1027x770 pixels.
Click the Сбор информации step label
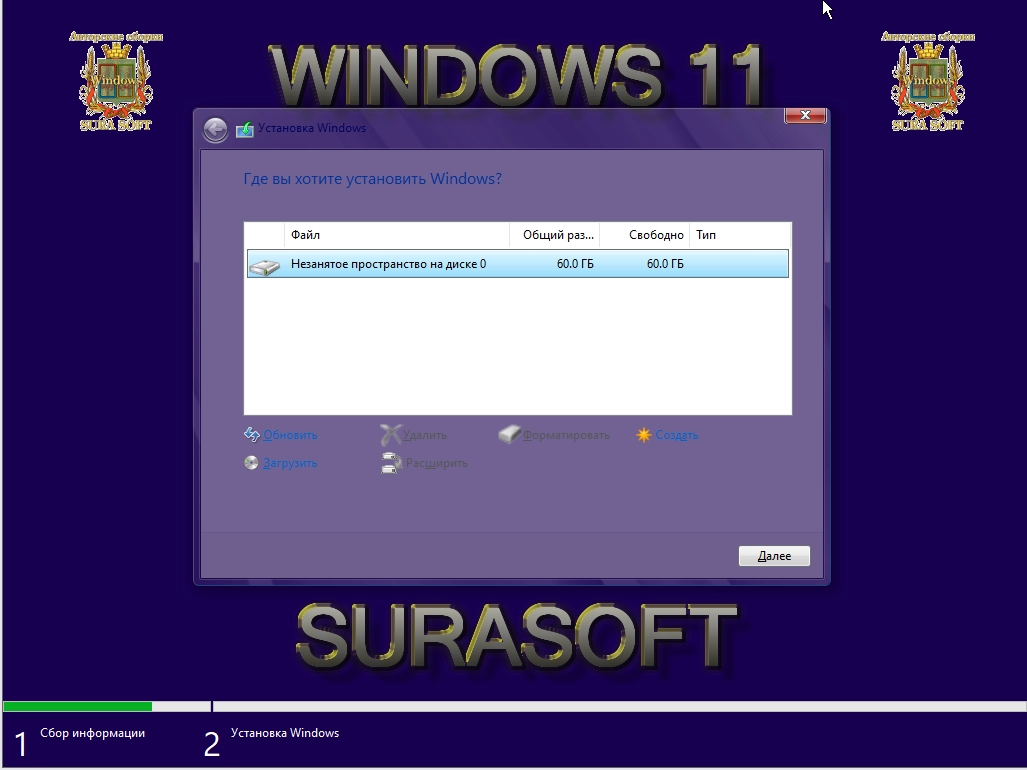[92, 733]
